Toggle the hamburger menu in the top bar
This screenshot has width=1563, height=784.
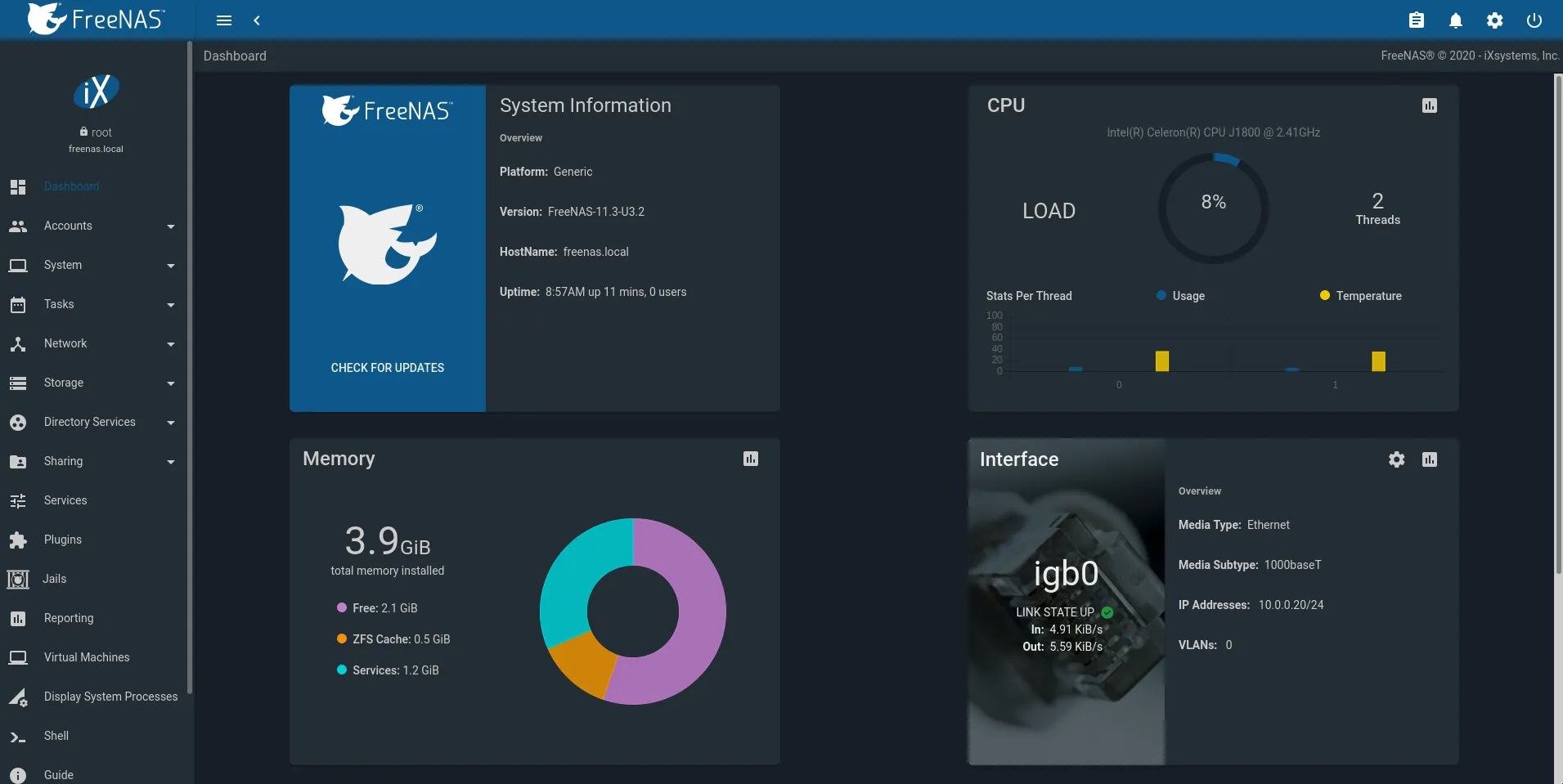pyautogui.click(x=223, y=20)
